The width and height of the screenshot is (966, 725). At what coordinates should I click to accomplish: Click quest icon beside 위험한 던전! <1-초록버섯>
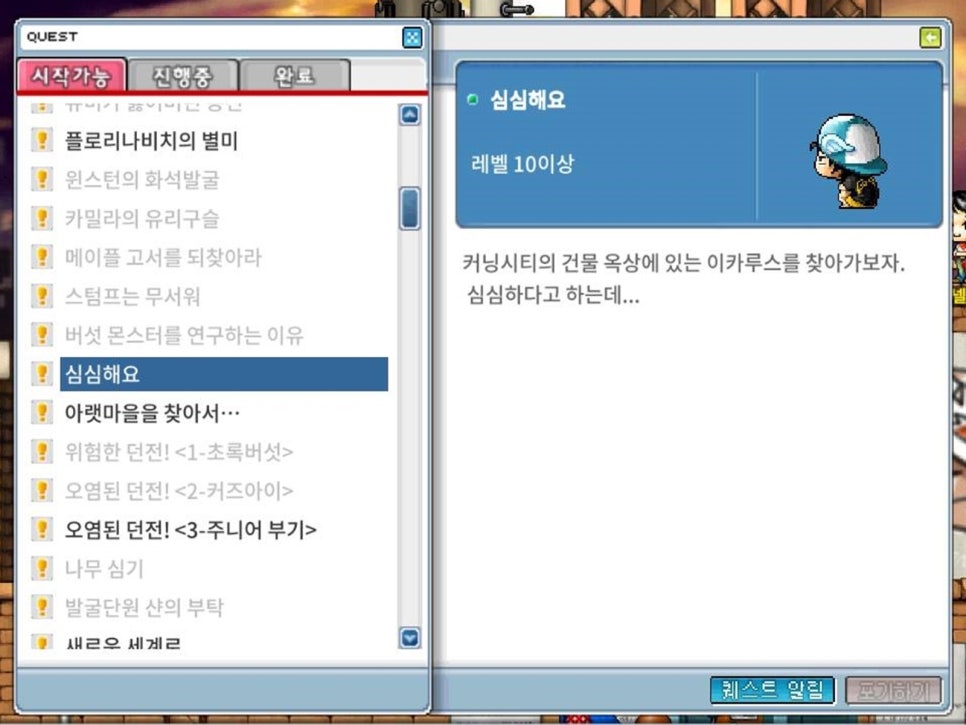pos(42,451)
